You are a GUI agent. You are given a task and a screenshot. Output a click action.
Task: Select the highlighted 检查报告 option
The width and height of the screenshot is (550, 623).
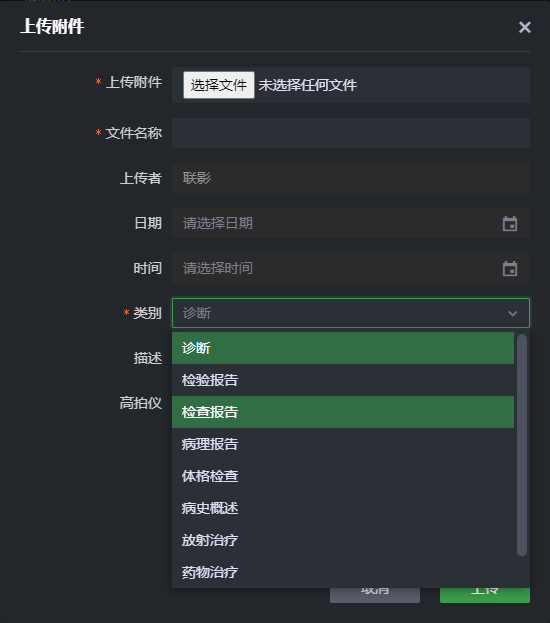pyautogui.click(x=343, y=412)
